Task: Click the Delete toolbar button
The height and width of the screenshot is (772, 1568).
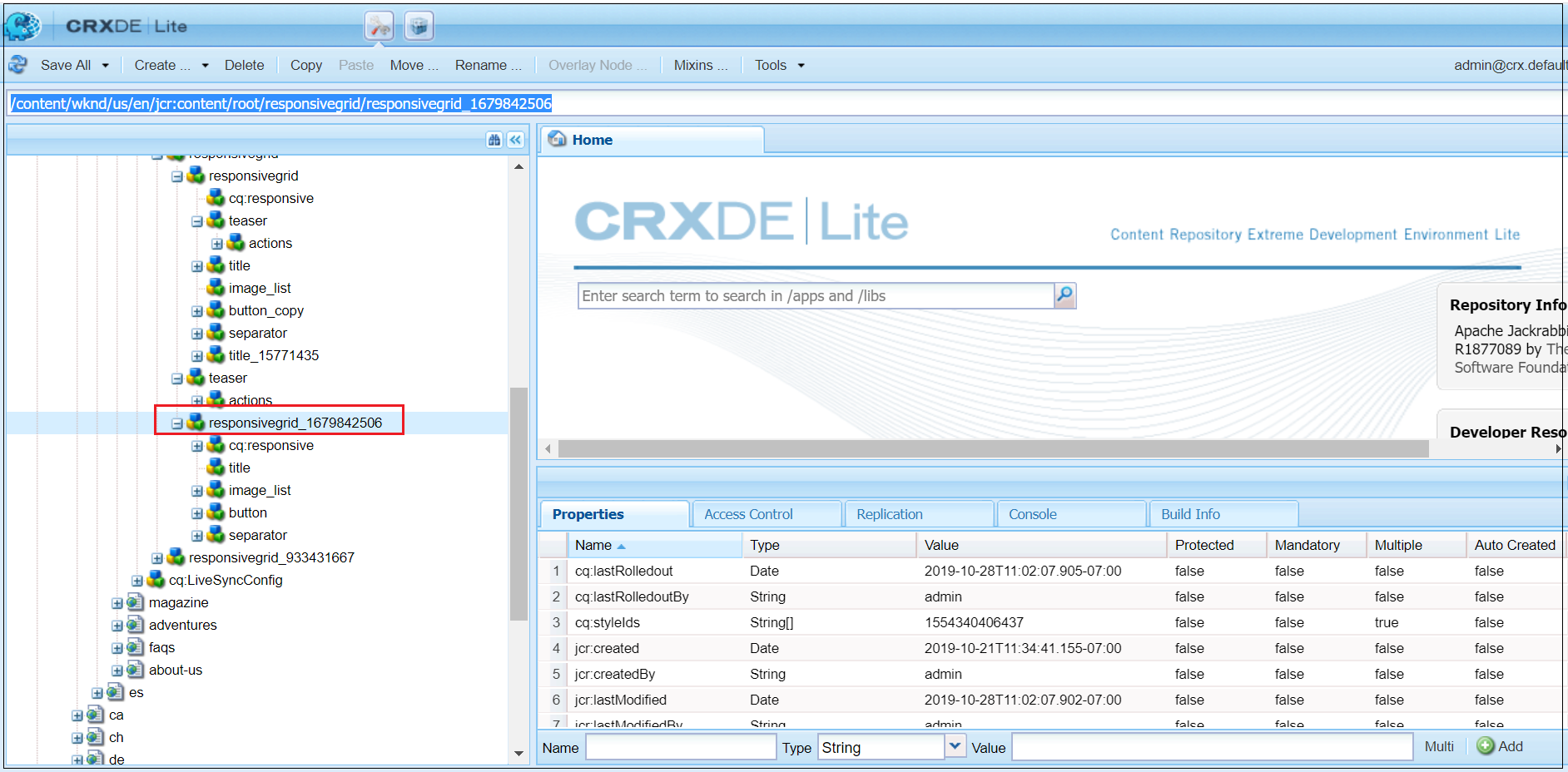Action: (244, 65)
